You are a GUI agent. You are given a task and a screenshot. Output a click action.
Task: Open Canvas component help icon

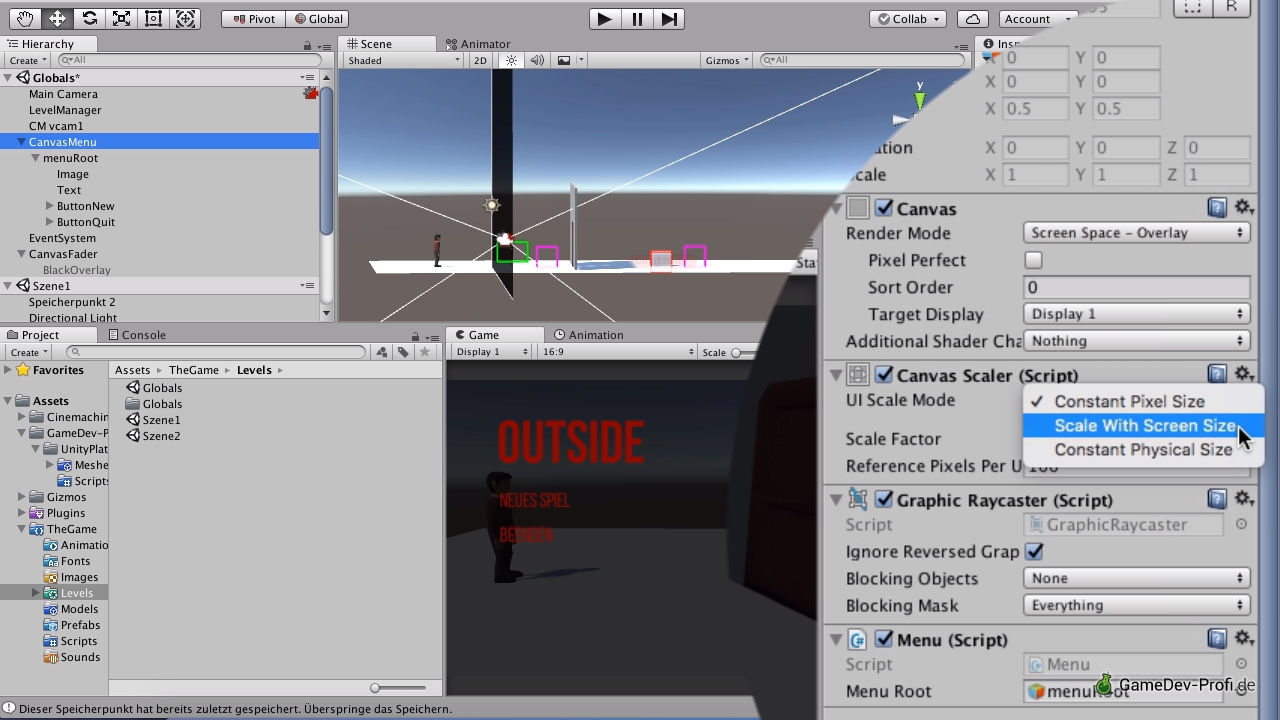(x=1217, y=208)
